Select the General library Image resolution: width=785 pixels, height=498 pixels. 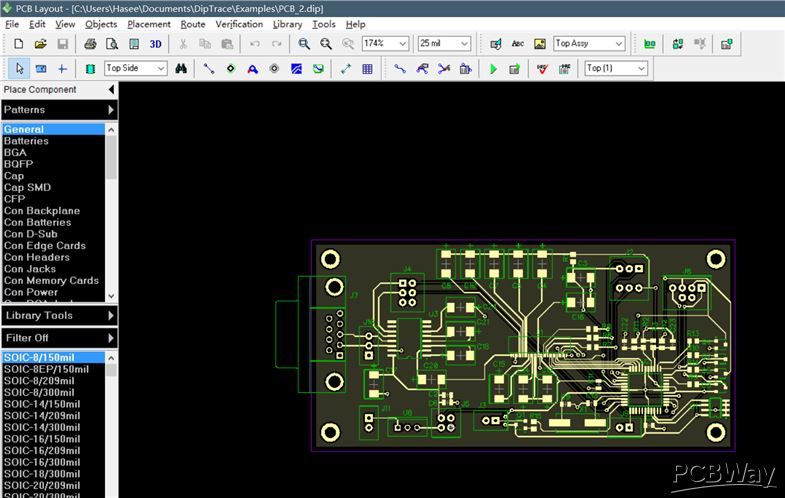[x=53, y=129]
